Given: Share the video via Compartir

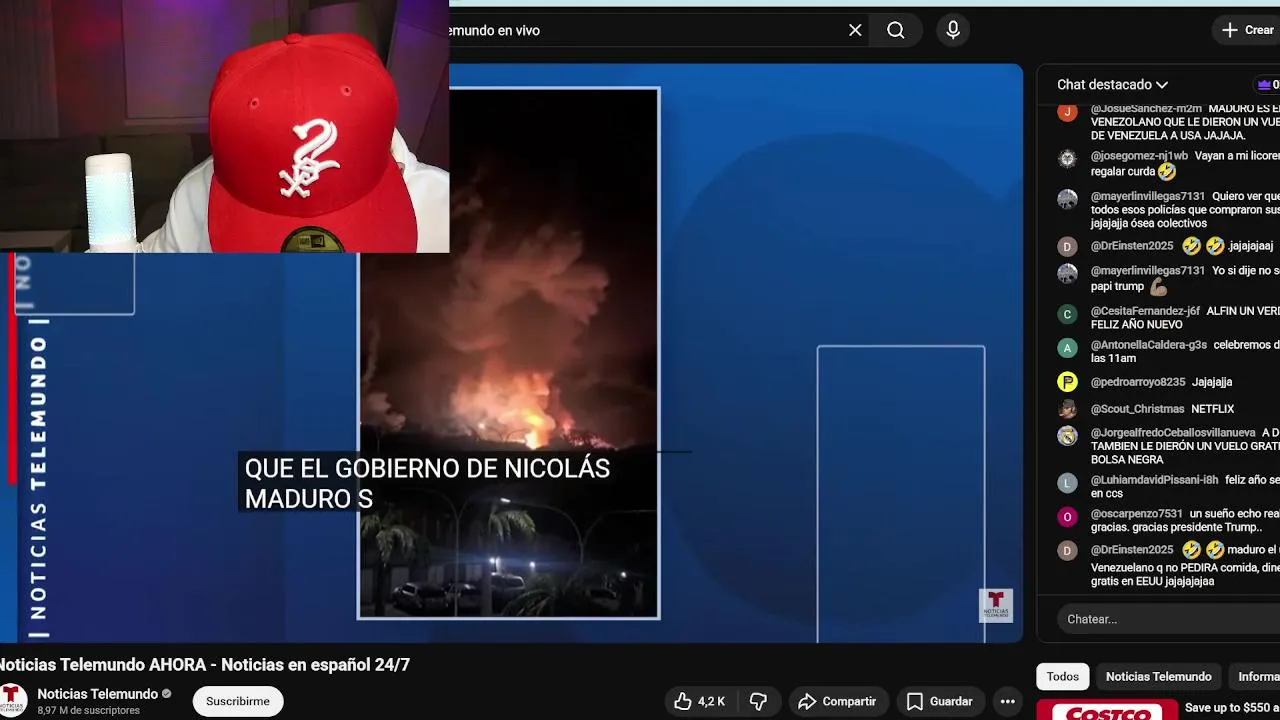Looking at the screenshot, I should point(837,702).
